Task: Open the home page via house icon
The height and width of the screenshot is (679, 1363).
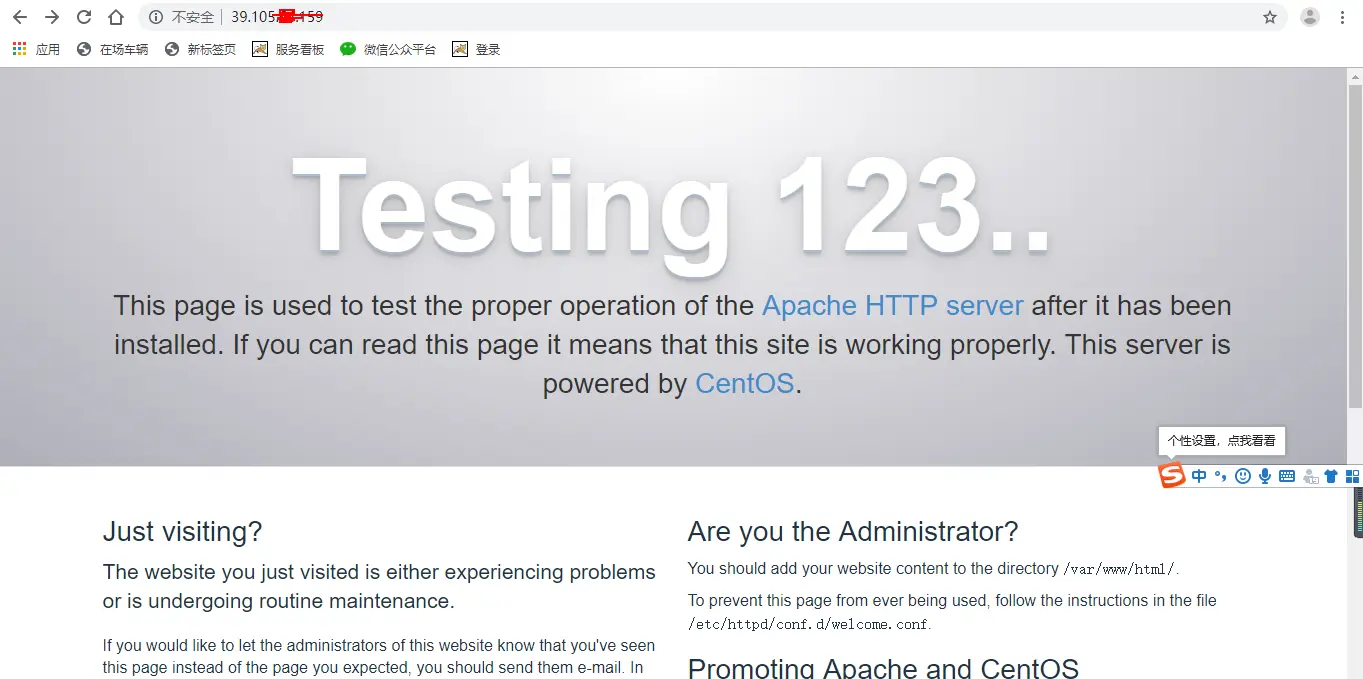Action: coord(116,17)
